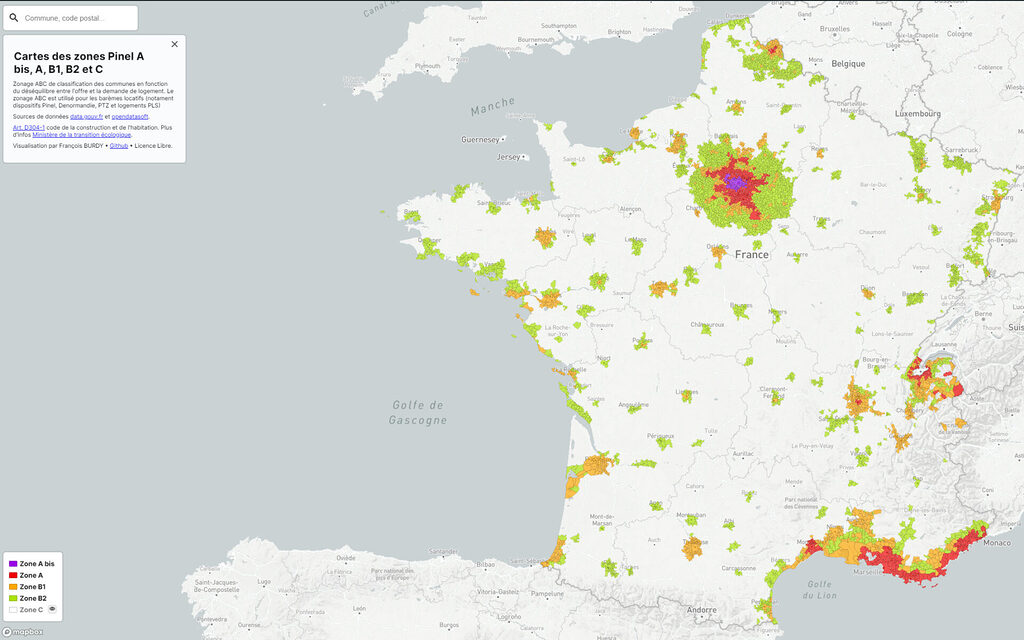Click the Mapbox logo
This screenshot has width=1024, height=640.
pos(24,631)
